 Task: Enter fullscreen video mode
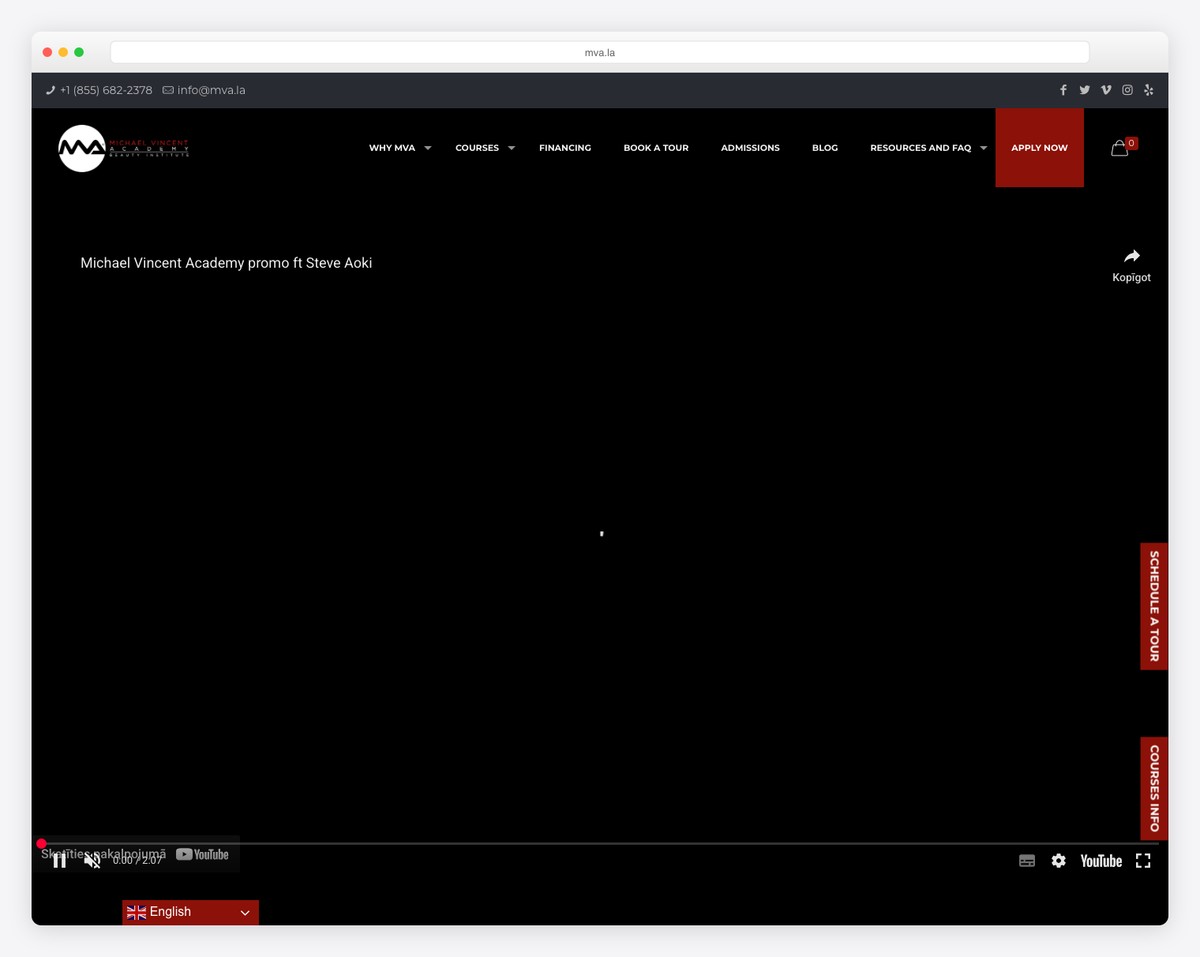(1143, 861)
